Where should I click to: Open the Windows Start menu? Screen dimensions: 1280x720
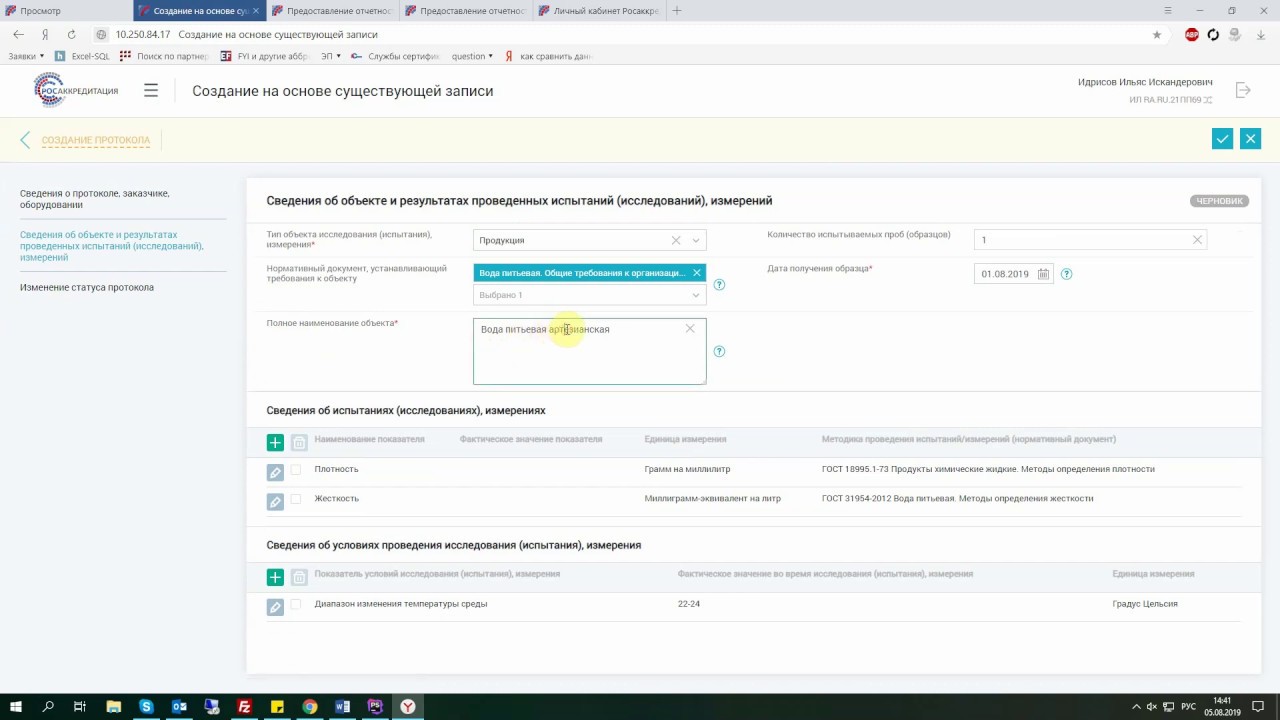click(16, 707)
